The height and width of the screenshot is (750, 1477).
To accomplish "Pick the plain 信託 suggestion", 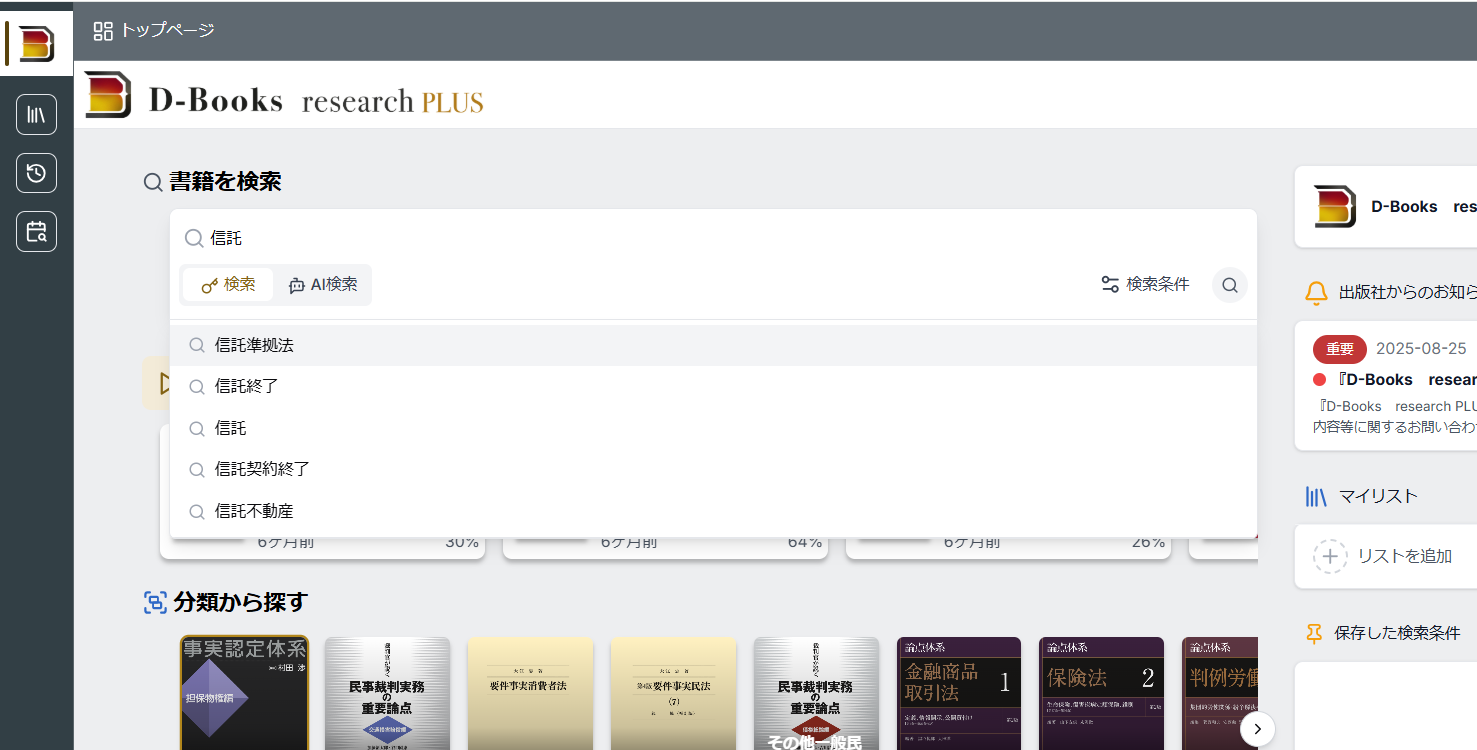I will [713, 428].
